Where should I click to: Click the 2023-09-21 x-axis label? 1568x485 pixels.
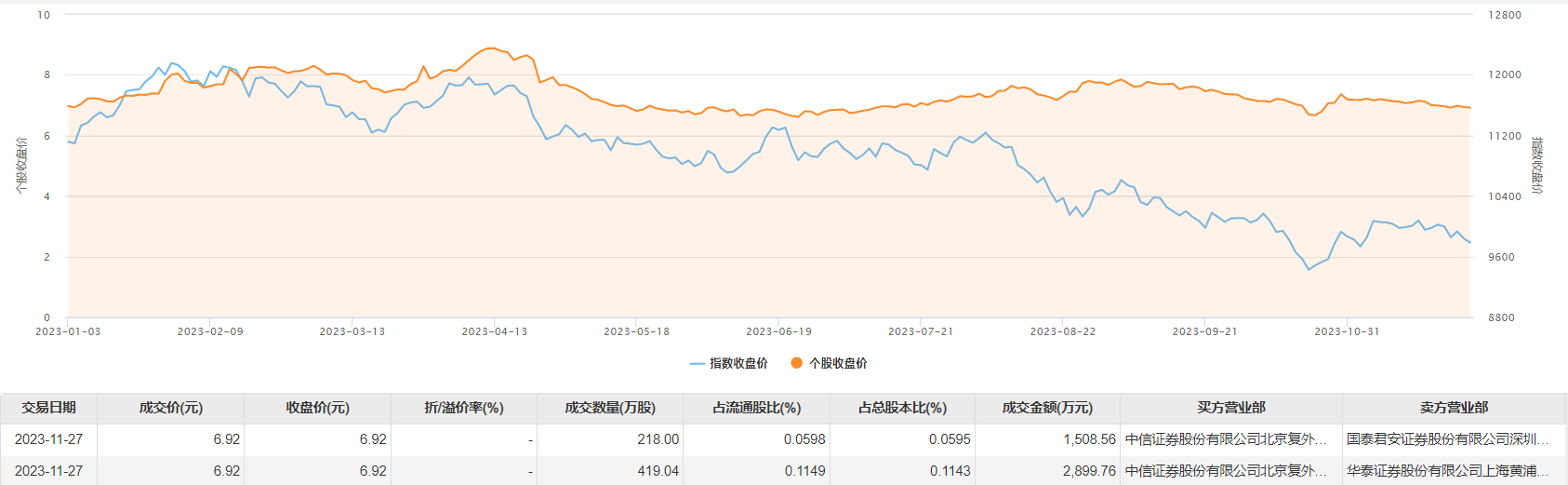[1205, 331]
